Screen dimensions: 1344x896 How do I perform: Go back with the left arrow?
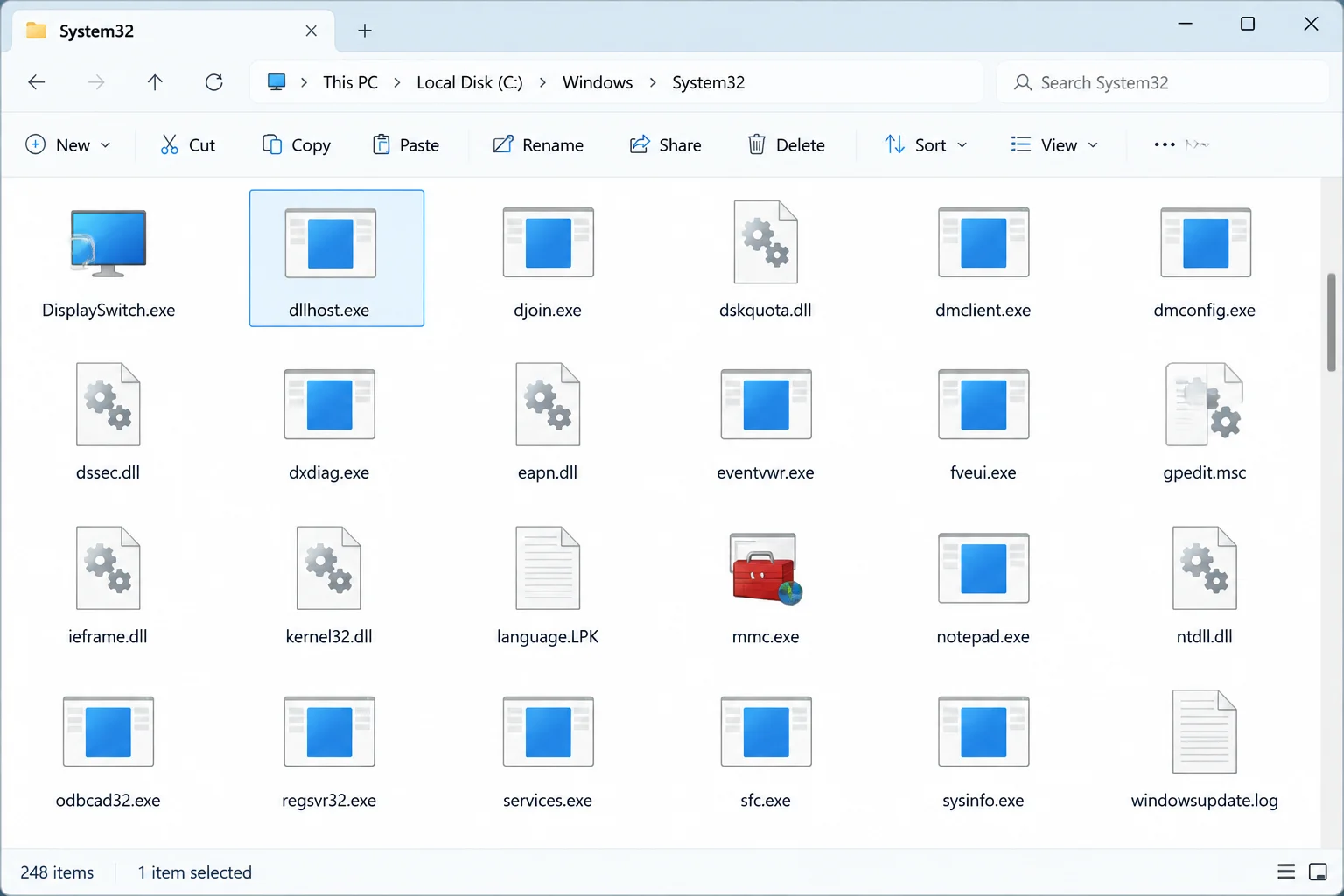point(37,82)
